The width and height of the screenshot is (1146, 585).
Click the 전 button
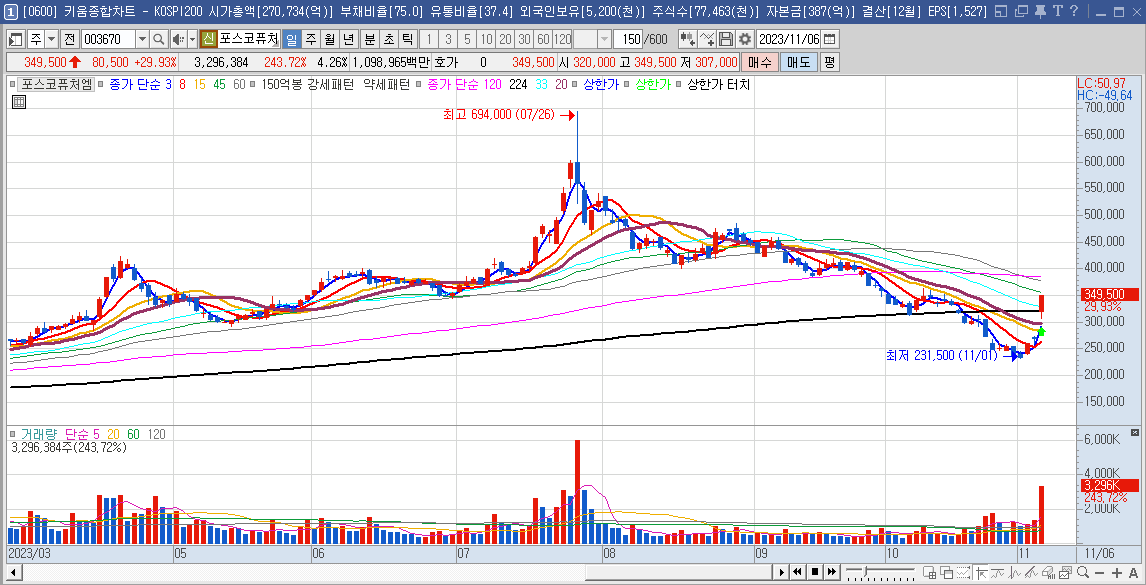click(69, 39)
